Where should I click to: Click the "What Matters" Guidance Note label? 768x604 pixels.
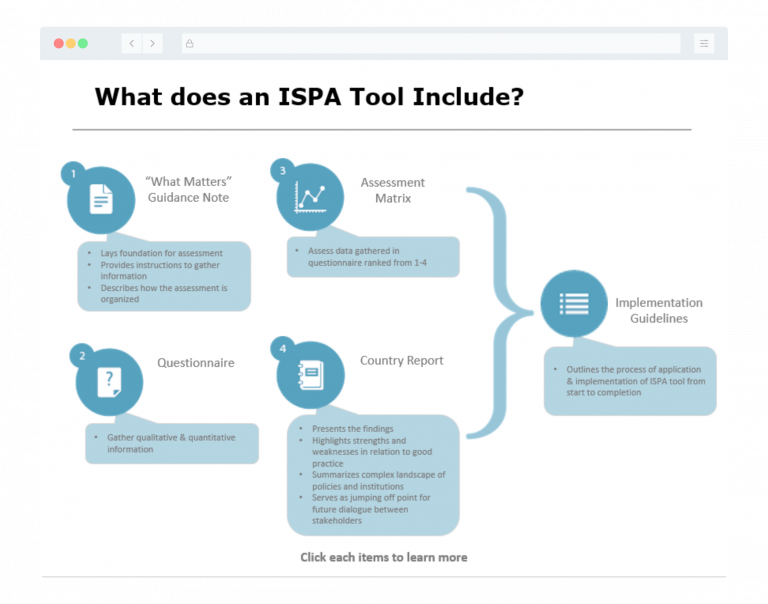(188, 189)
